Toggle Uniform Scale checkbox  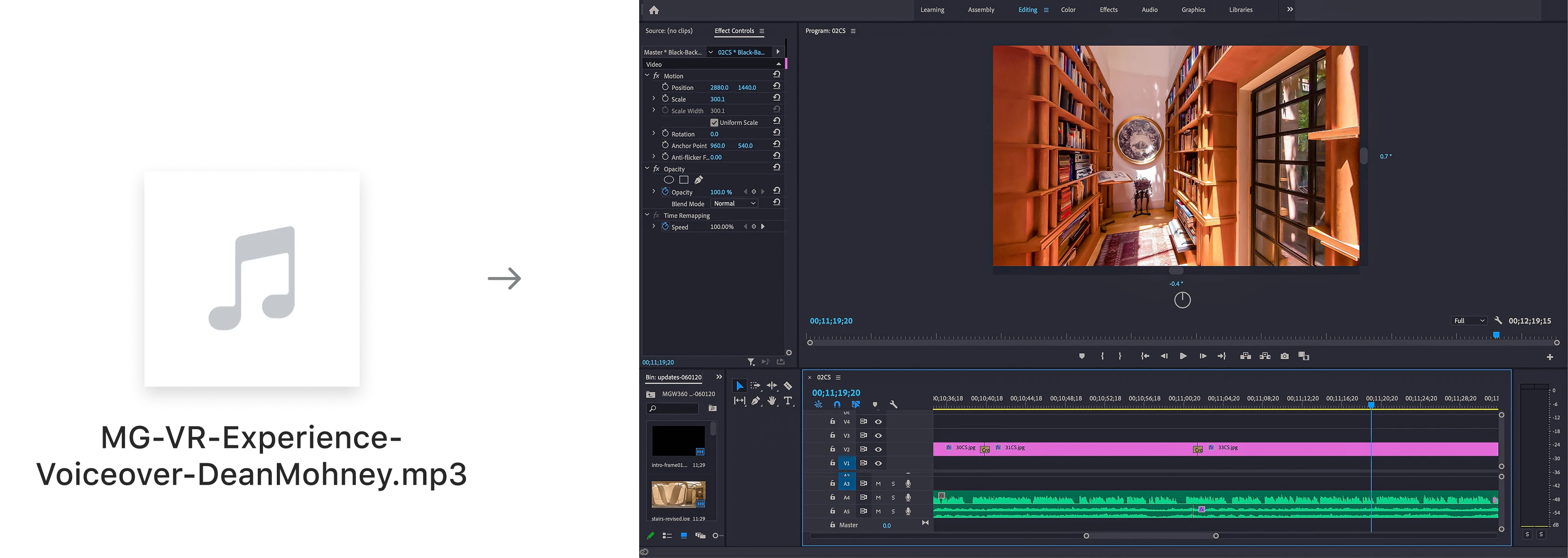pos(715,122)
